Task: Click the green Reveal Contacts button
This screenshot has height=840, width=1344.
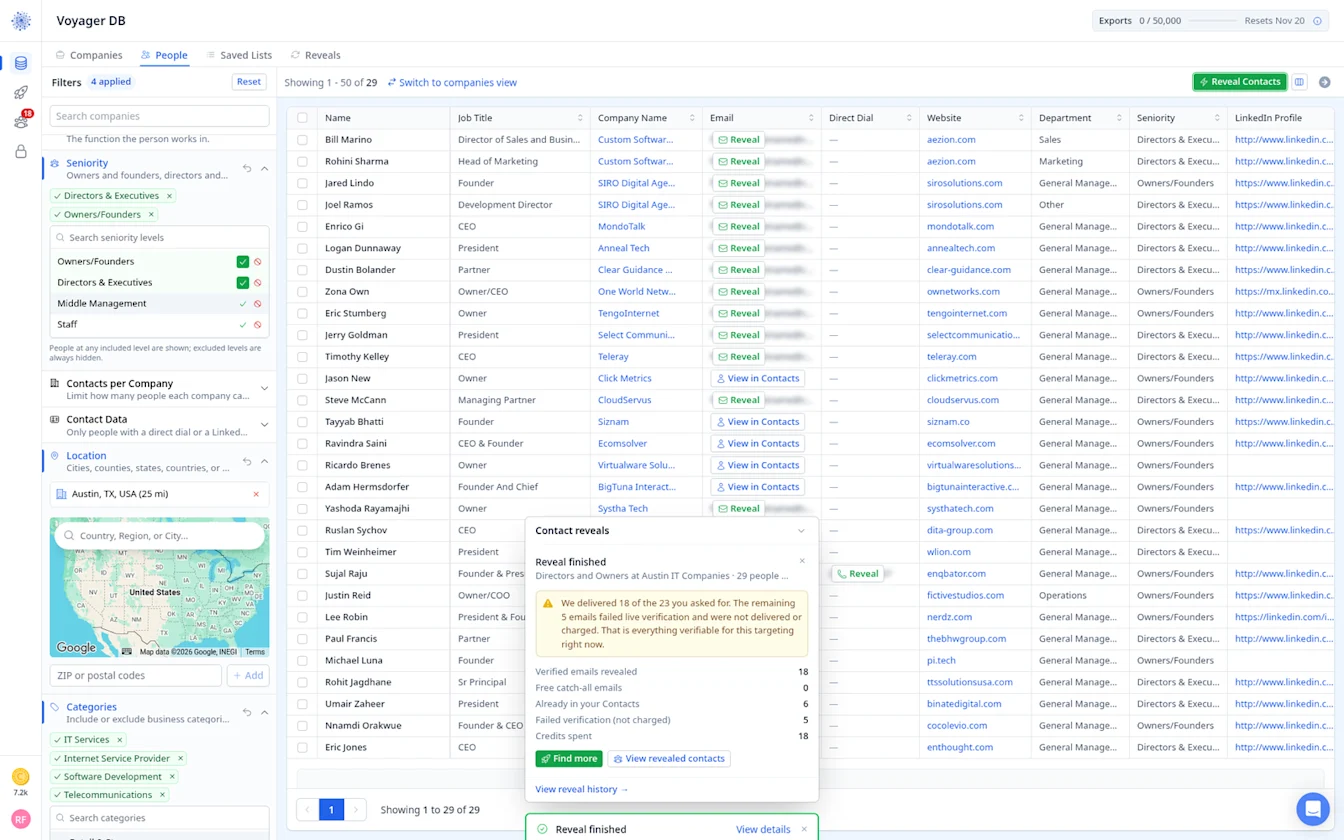Action: [x=1239, y=82]
